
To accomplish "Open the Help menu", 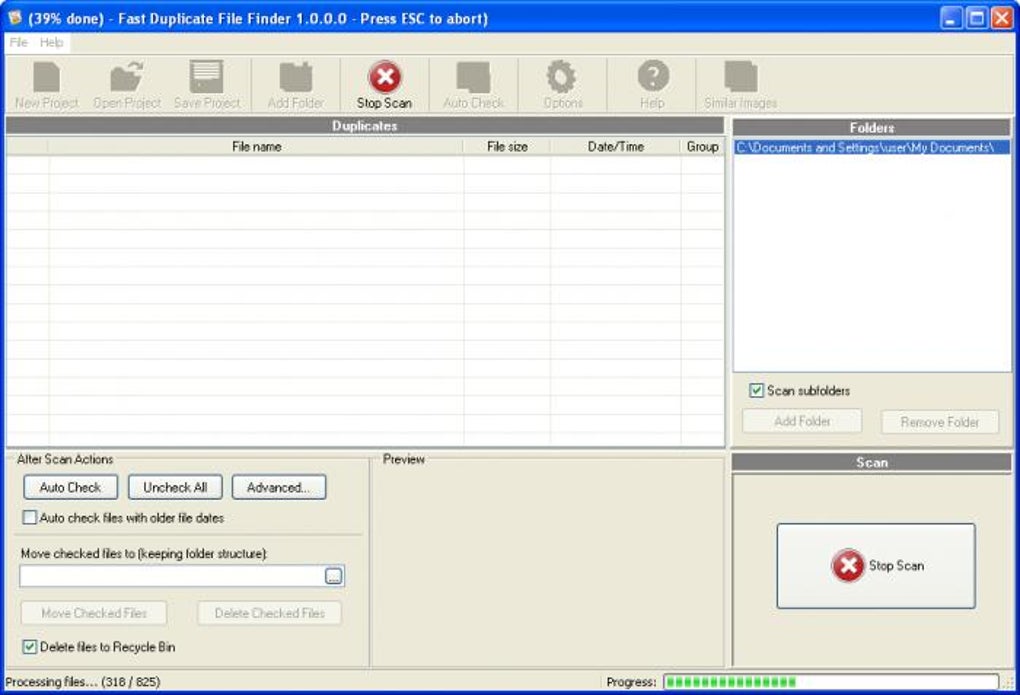I will (51, 42).
